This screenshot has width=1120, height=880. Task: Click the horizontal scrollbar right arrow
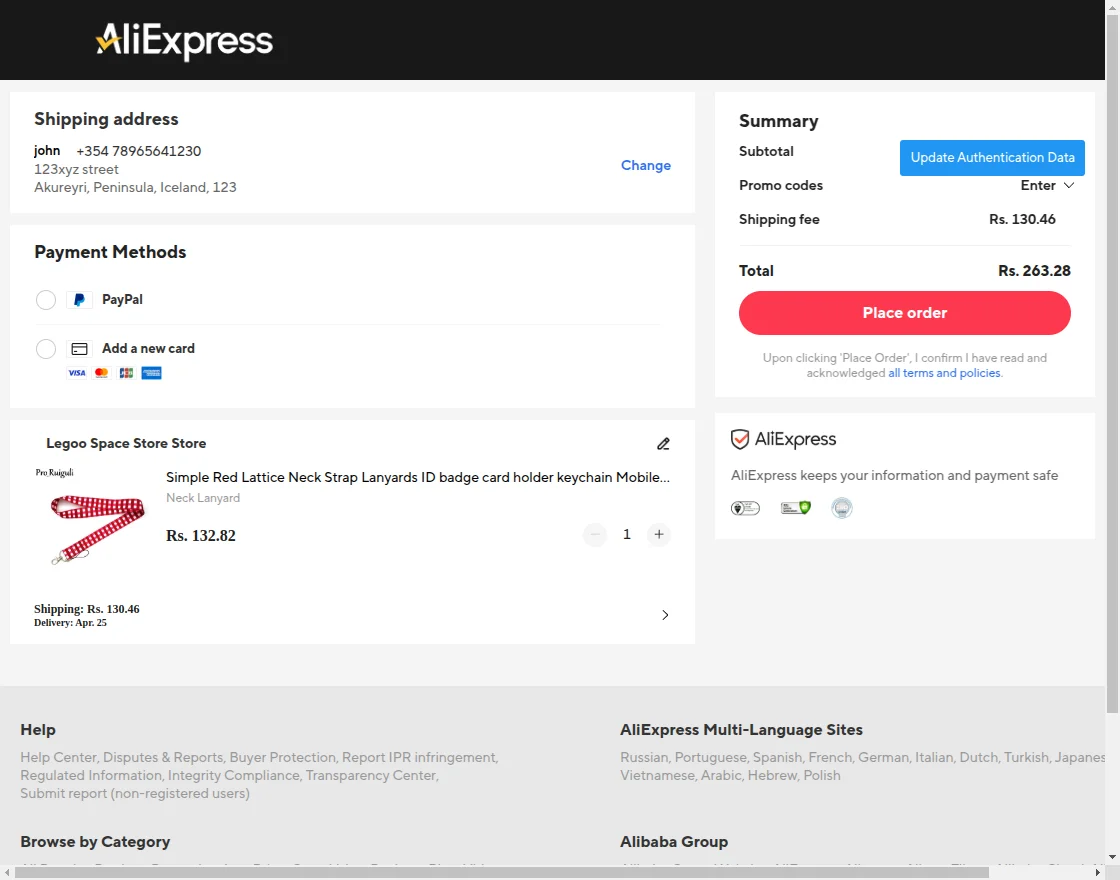click(1099, 873)
